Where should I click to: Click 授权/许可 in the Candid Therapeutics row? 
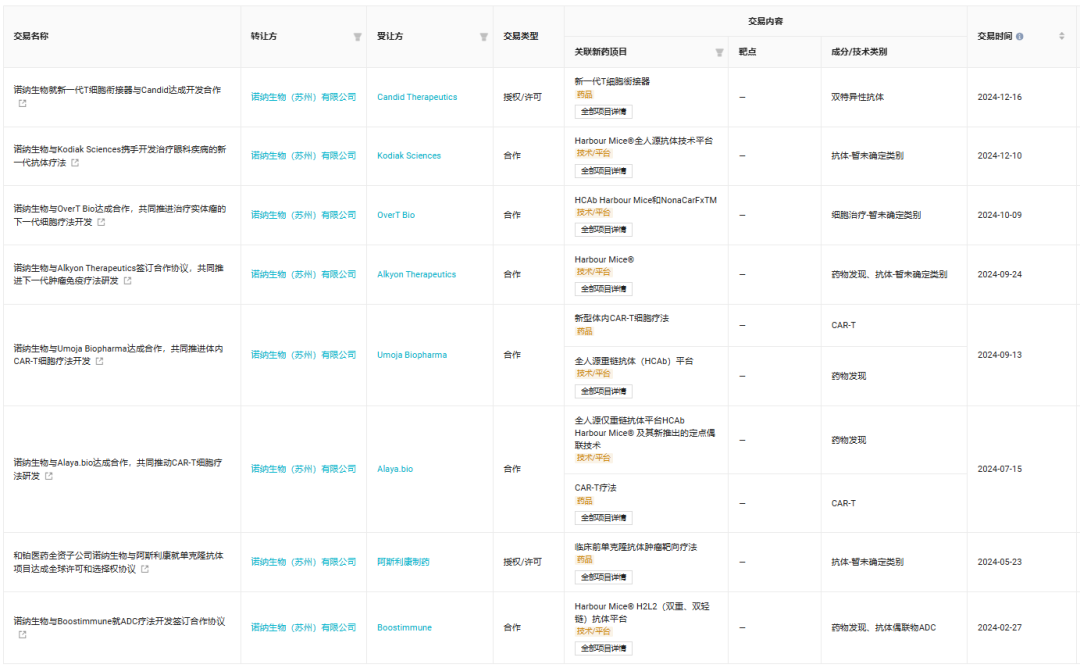coord(522,97)
